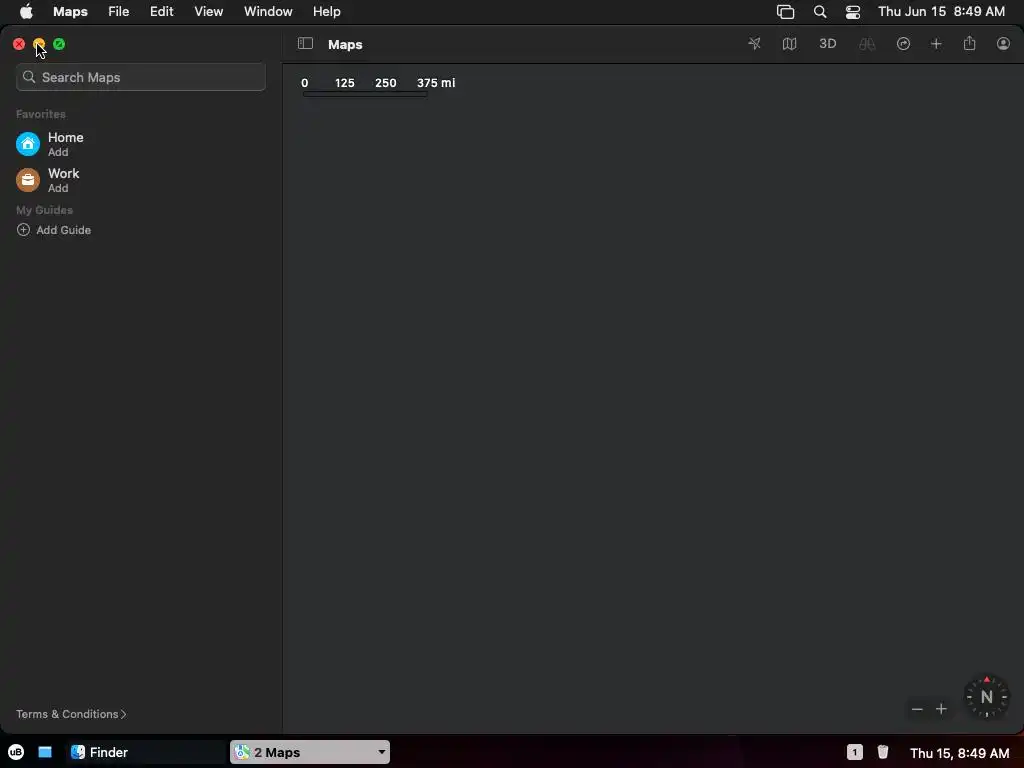Click the menu bar date and time

(x=941, y=12)
